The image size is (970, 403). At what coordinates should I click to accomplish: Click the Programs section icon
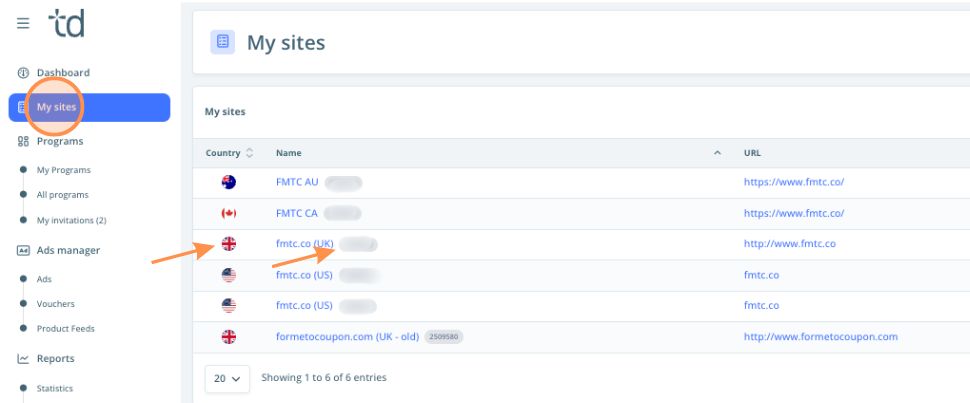[23, 142]
